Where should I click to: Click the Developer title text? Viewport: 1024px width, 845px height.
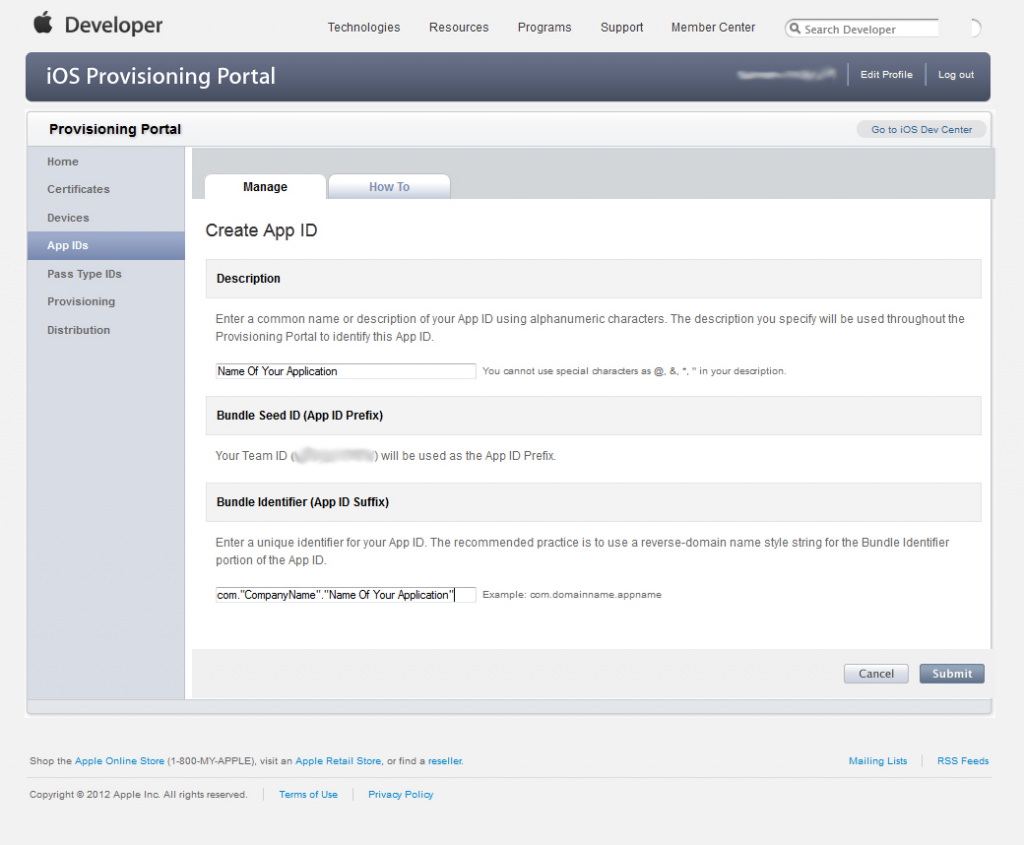tap(114, 25)
